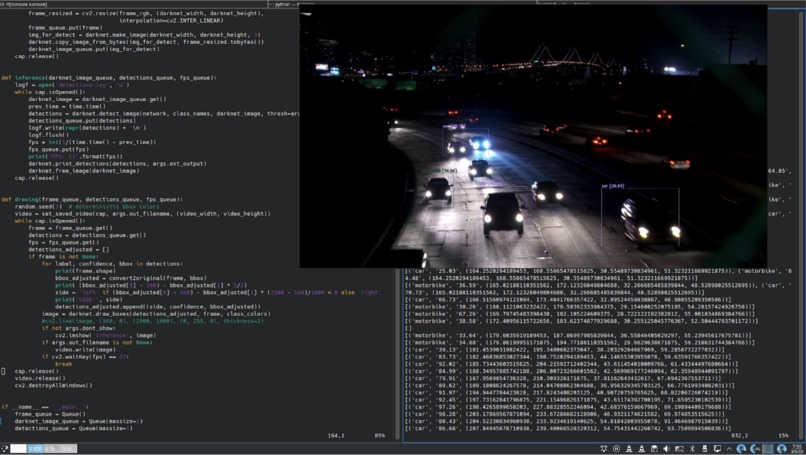This screenshot has height=455, width=806.
Task: Click output line with motorbike '33.64'
Action: point(578,335)
